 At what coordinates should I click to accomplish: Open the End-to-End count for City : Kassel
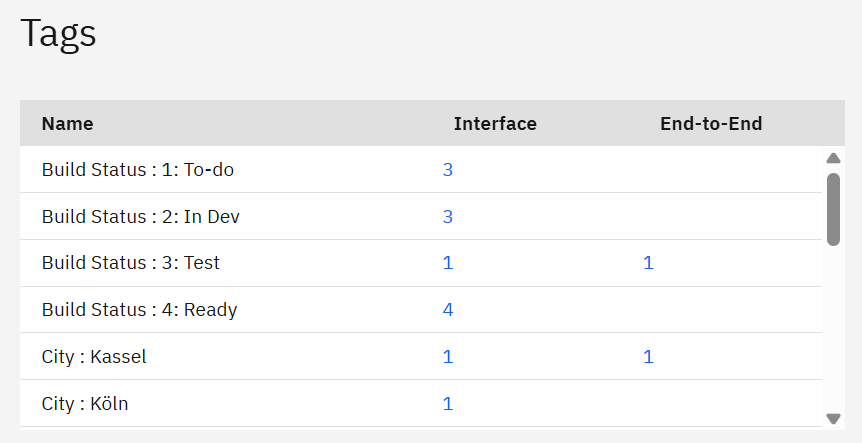[648, 357]
